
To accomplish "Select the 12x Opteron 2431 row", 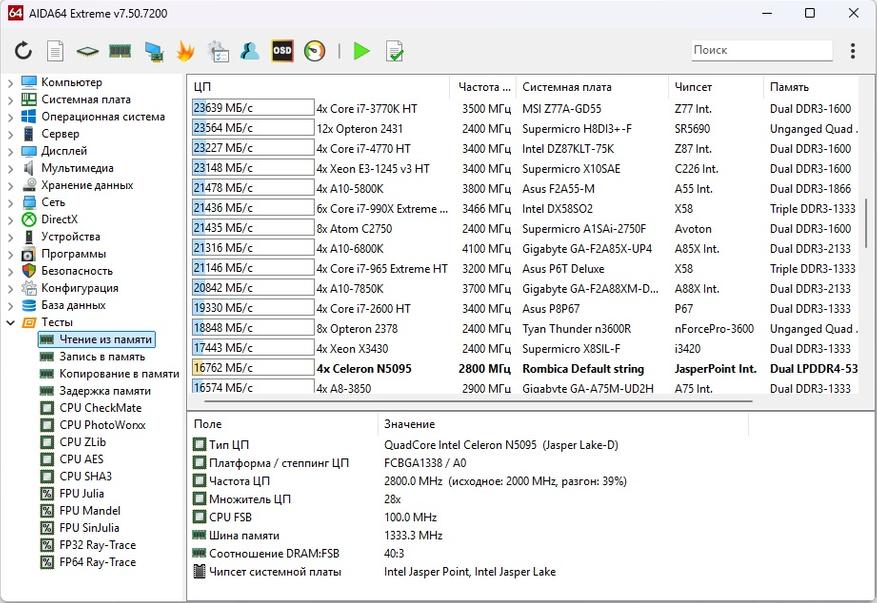I will click(x=525, y=129).
